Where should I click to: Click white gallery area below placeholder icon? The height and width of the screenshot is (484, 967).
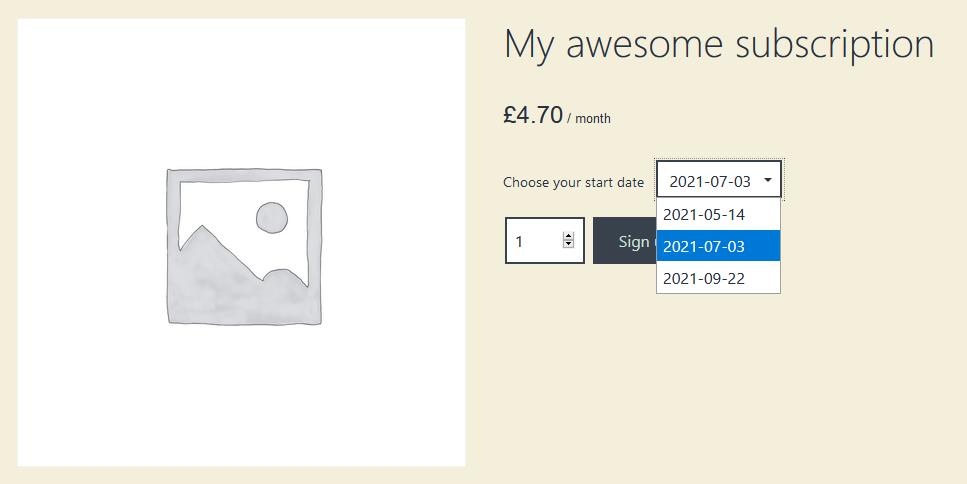click(242, 395)
